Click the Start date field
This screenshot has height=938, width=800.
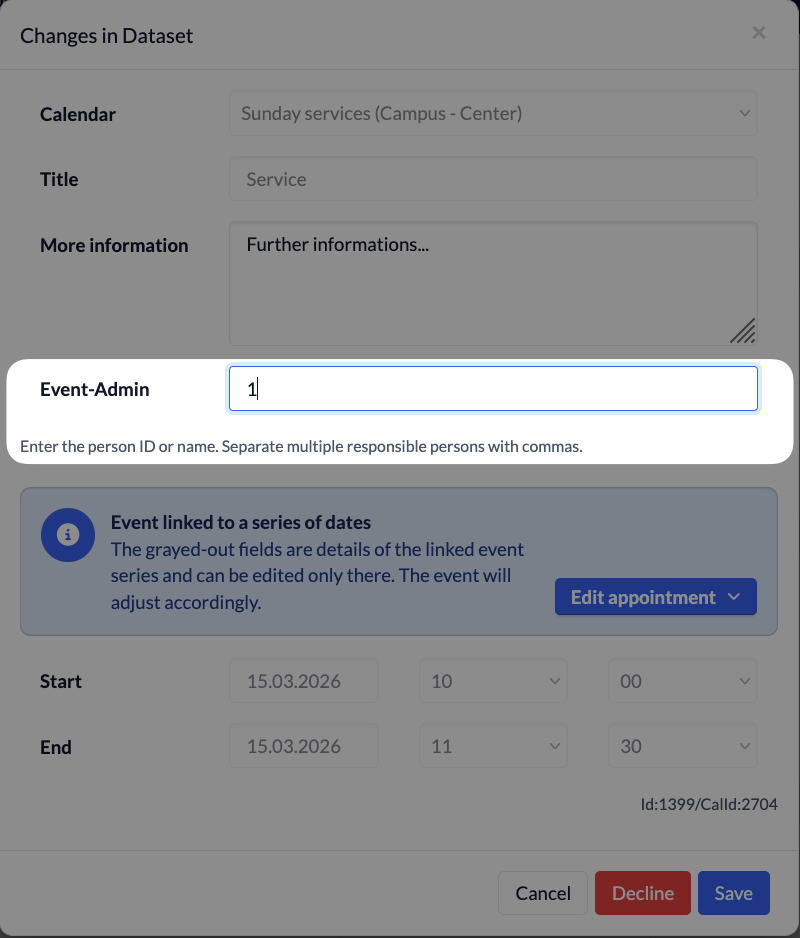(304, 681)
